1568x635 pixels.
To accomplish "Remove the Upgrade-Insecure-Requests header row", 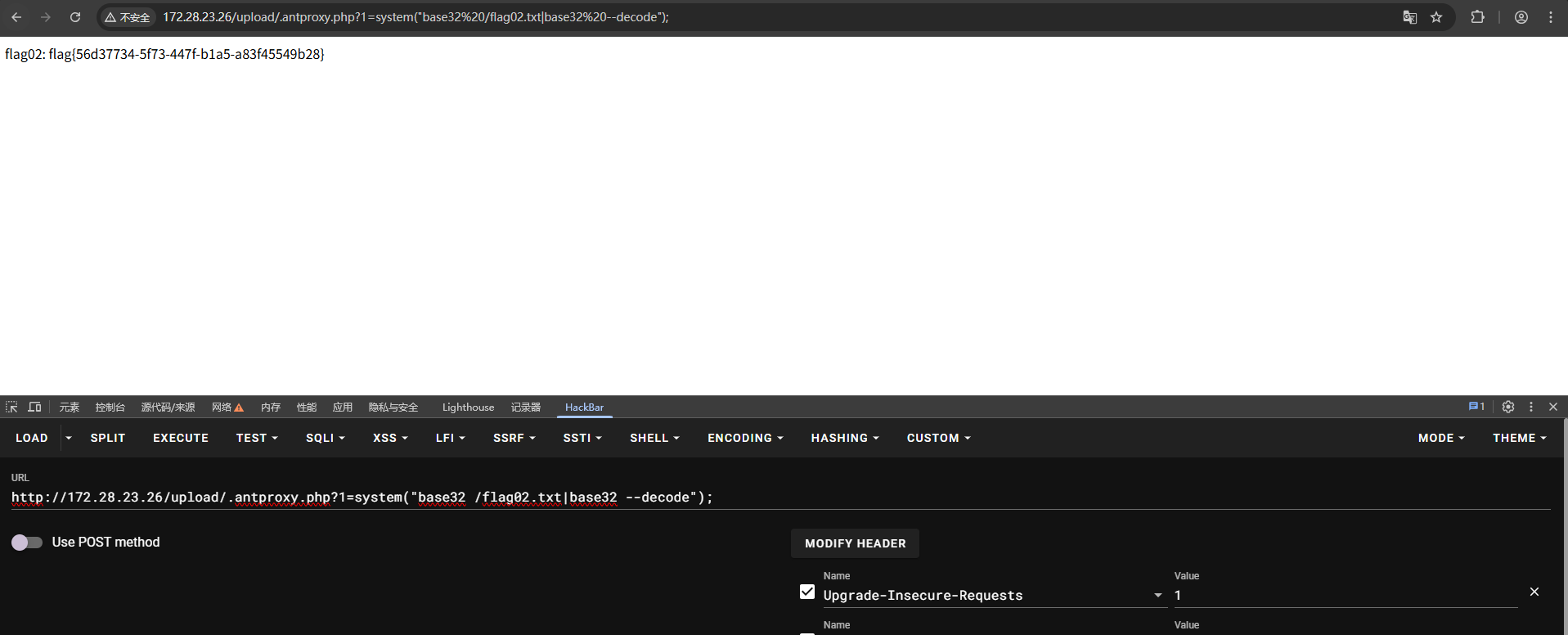I will pyautogui.click(x=1534, y=592).
